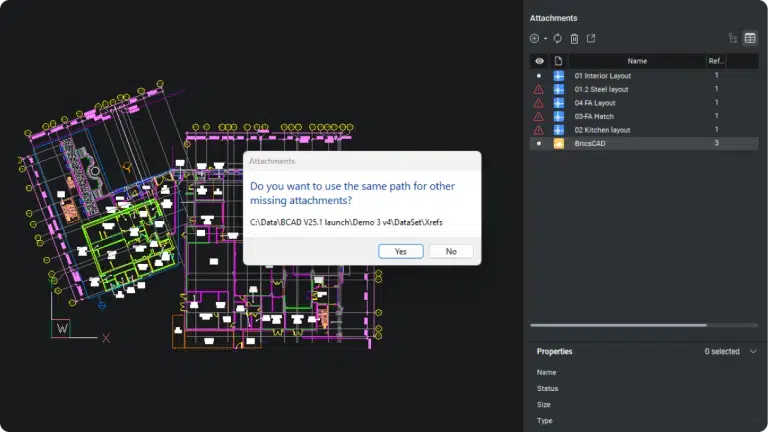Click the refresh attachments icon
768x432 pixels.
pos(557,38)
